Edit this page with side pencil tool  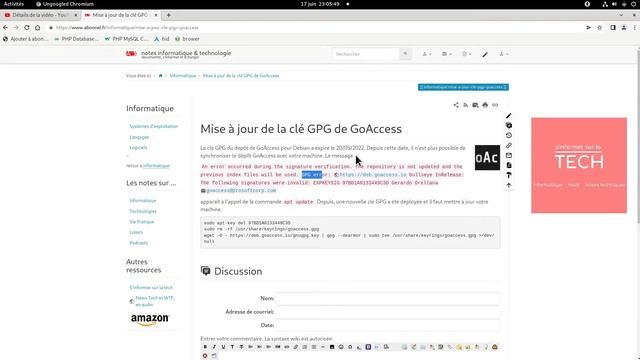[x=509, y=116]
